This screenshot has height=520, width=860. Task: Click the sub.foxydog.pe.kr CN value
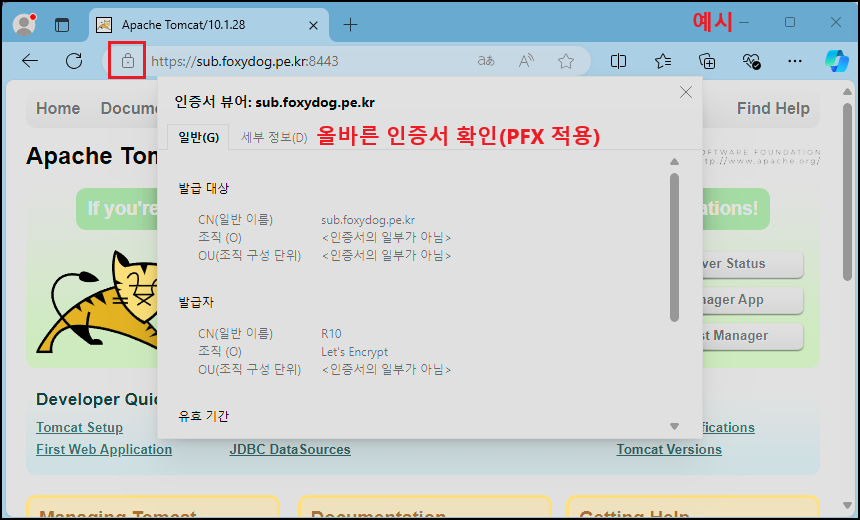pos(368,220)
